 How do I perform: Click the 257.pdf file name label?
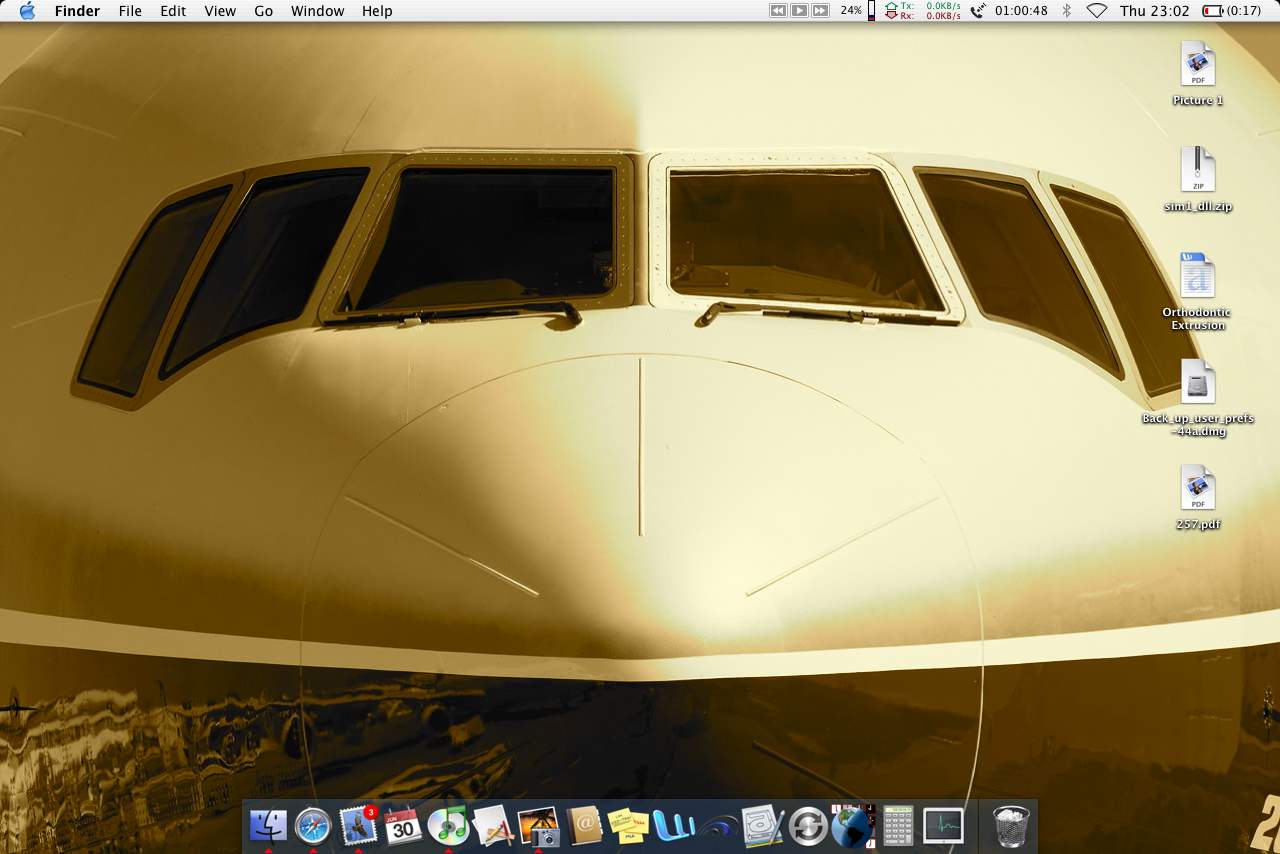1198,525
